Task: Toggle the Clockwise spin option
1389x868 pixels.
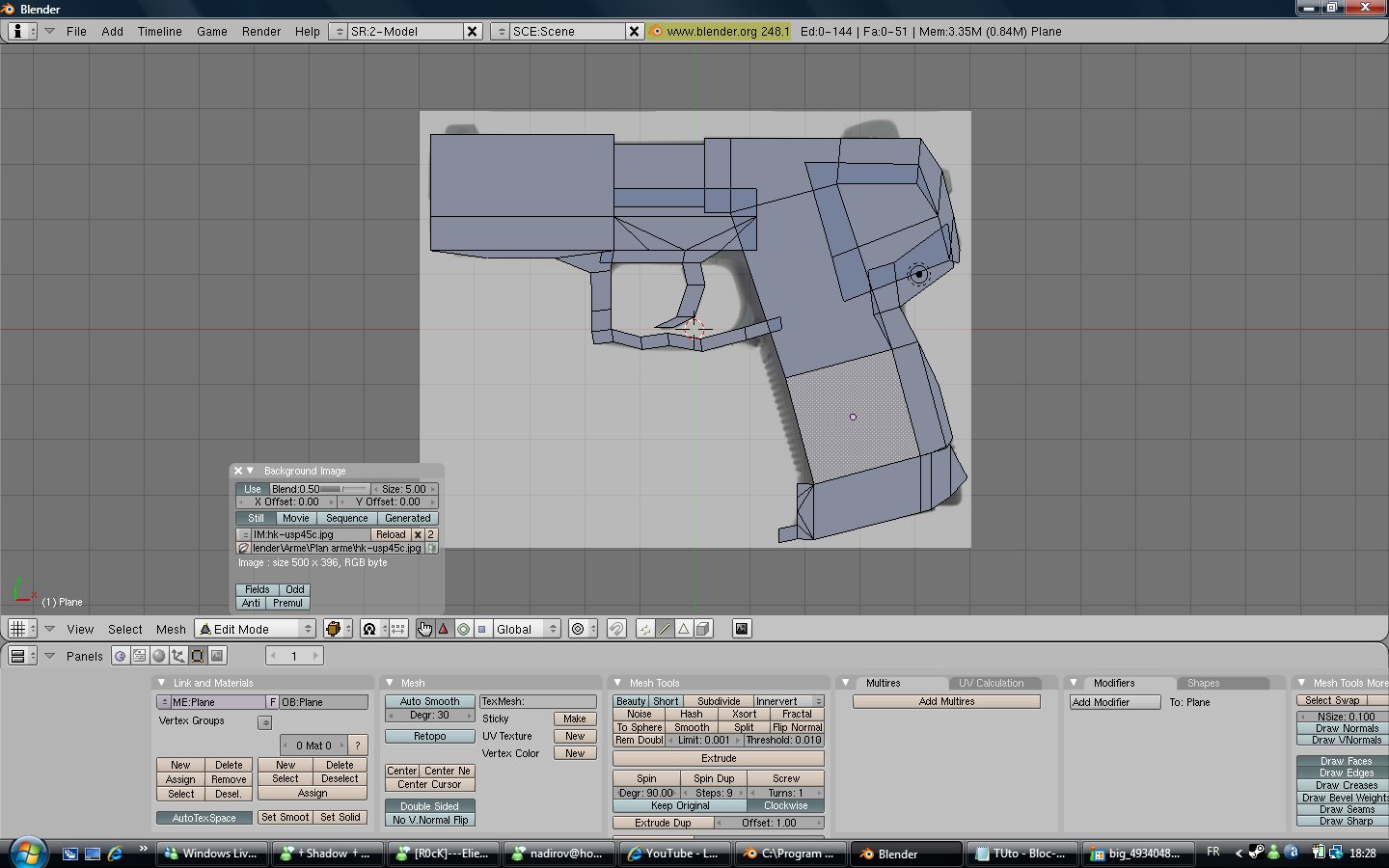Action: click(785, 805)
